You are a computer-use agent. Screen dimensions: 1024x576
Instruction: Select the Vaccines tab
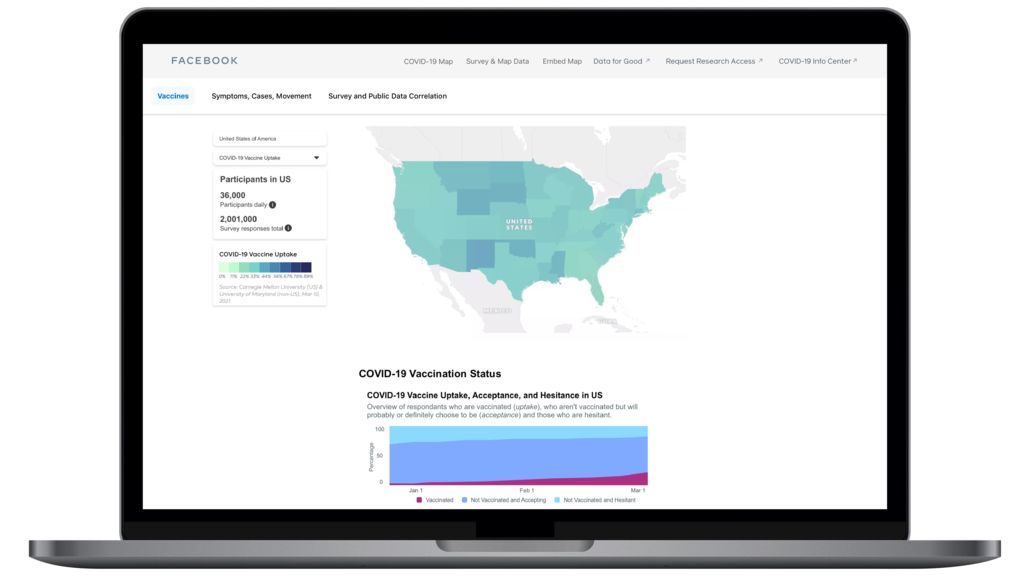point(172,96)
